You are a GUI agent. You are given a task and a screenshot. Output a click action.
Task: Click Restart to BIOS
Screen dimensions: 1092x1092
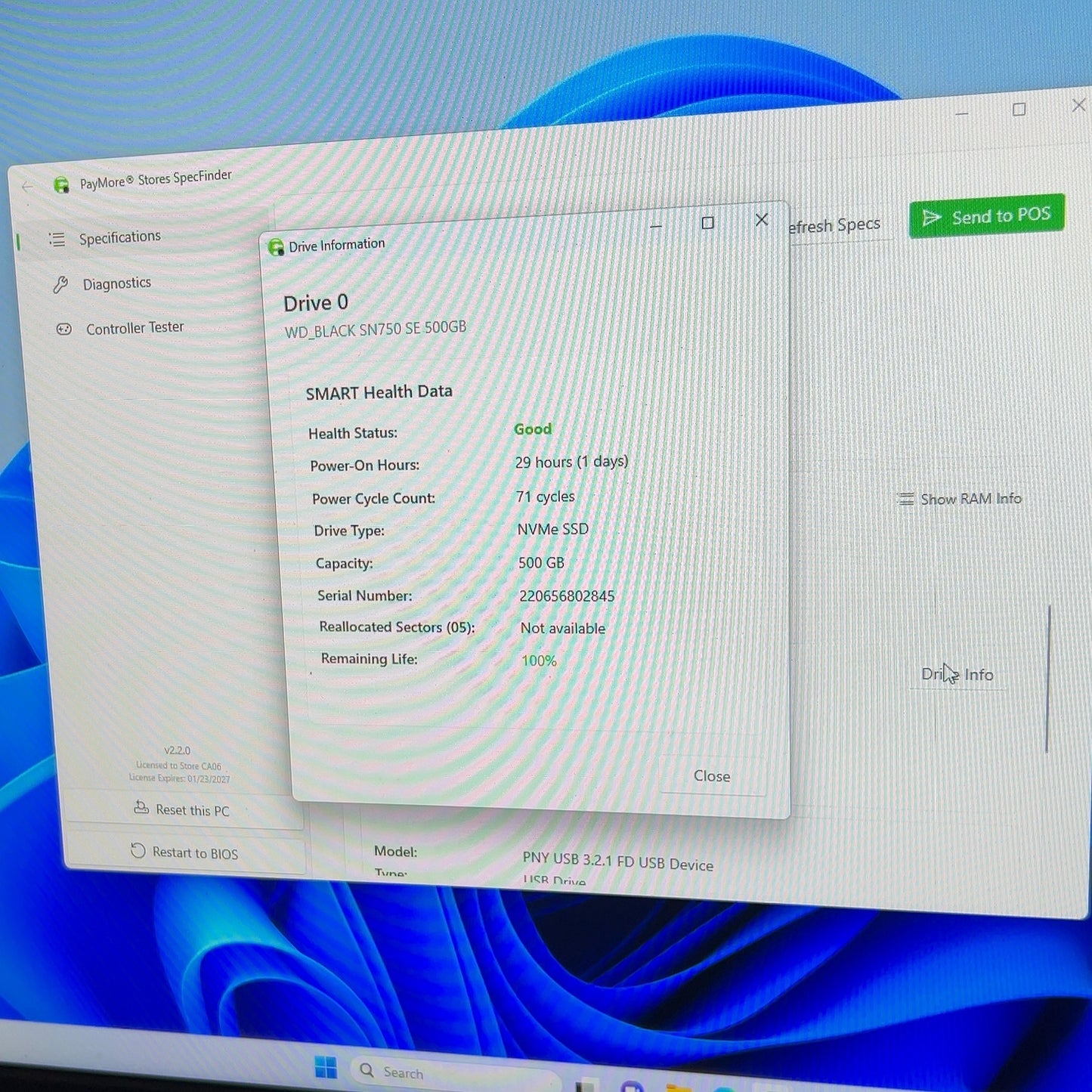click(184, 852)
